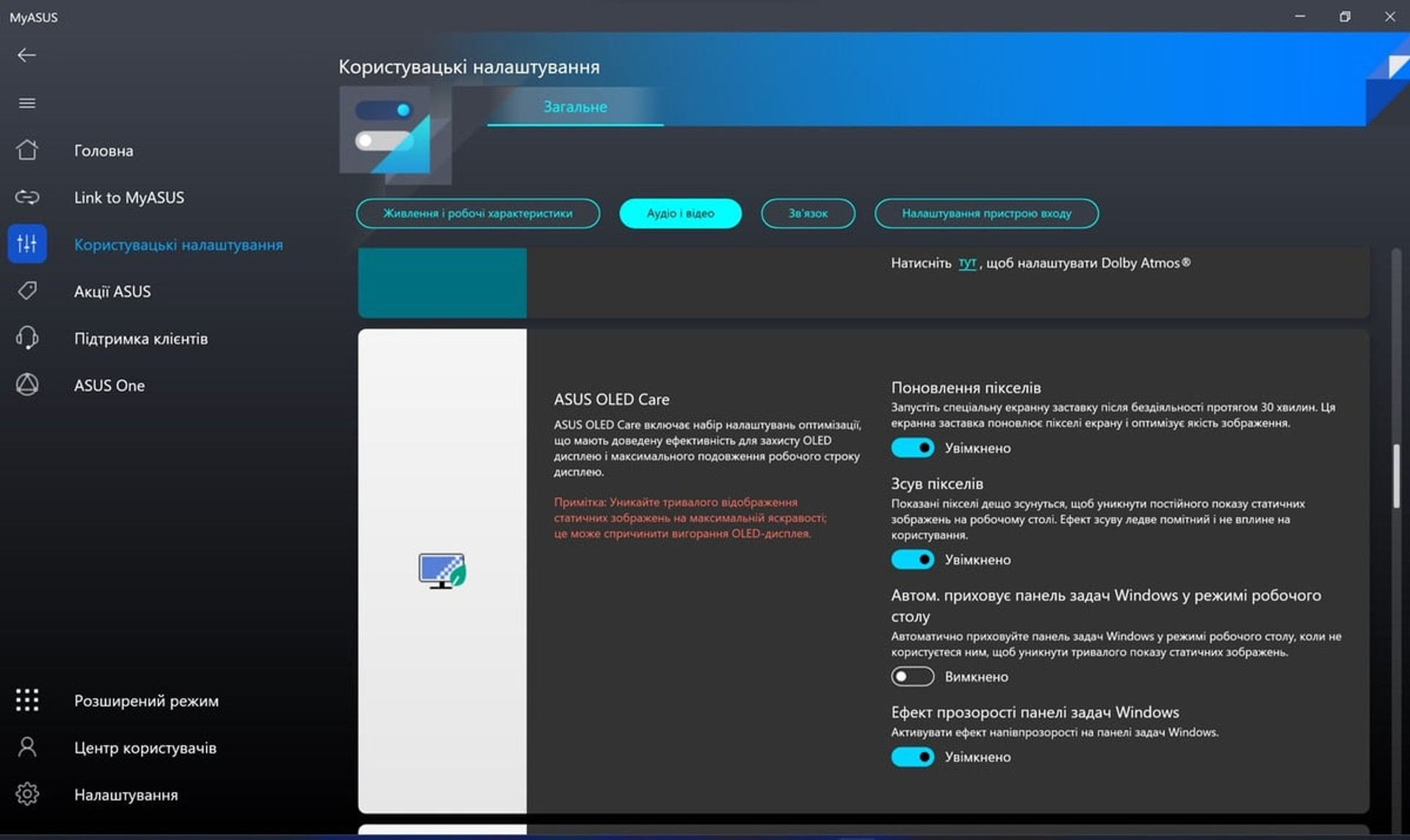Select Живлення і робочі характеристики category

pyautogui.click(x=478, y=214)
